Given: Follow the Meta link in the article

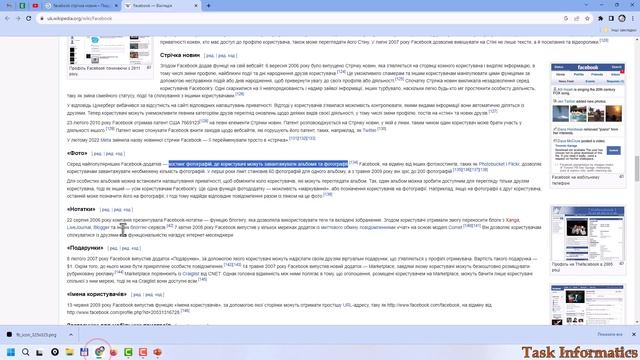Looking at the screenshot, I should click(106, 140).
